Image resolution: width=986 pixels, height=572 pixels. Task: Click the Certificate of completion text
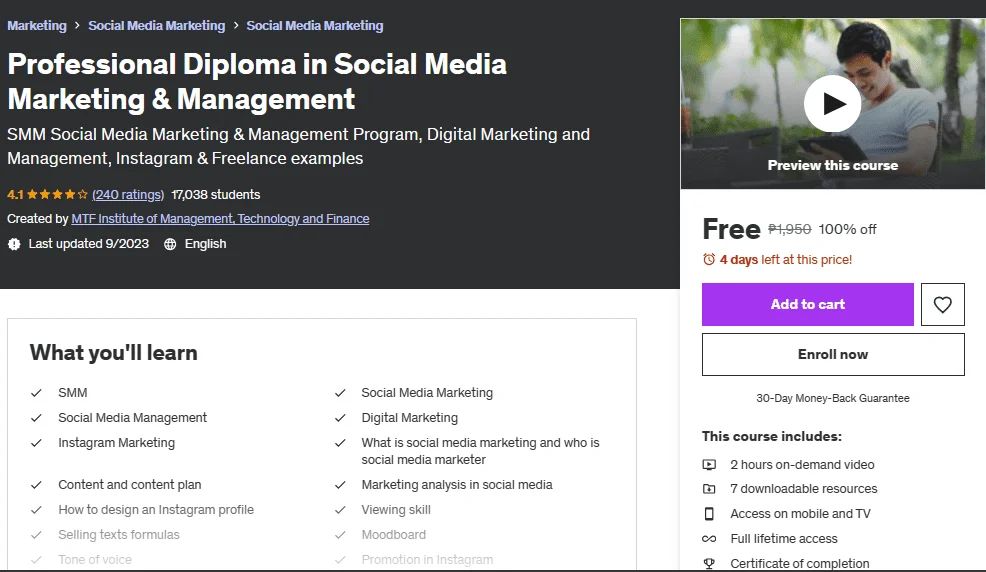coord(800,564)
